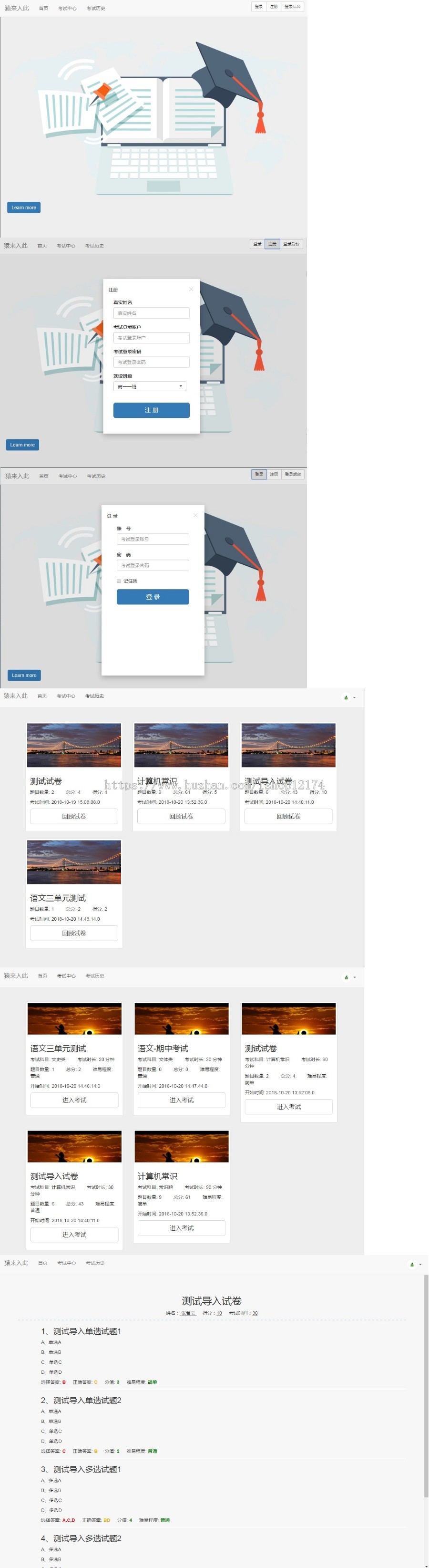Review 语文三单元测试 via its 回顾试卷 button
The height and width of the screenshot is (1568, 429).
[74, 933]
